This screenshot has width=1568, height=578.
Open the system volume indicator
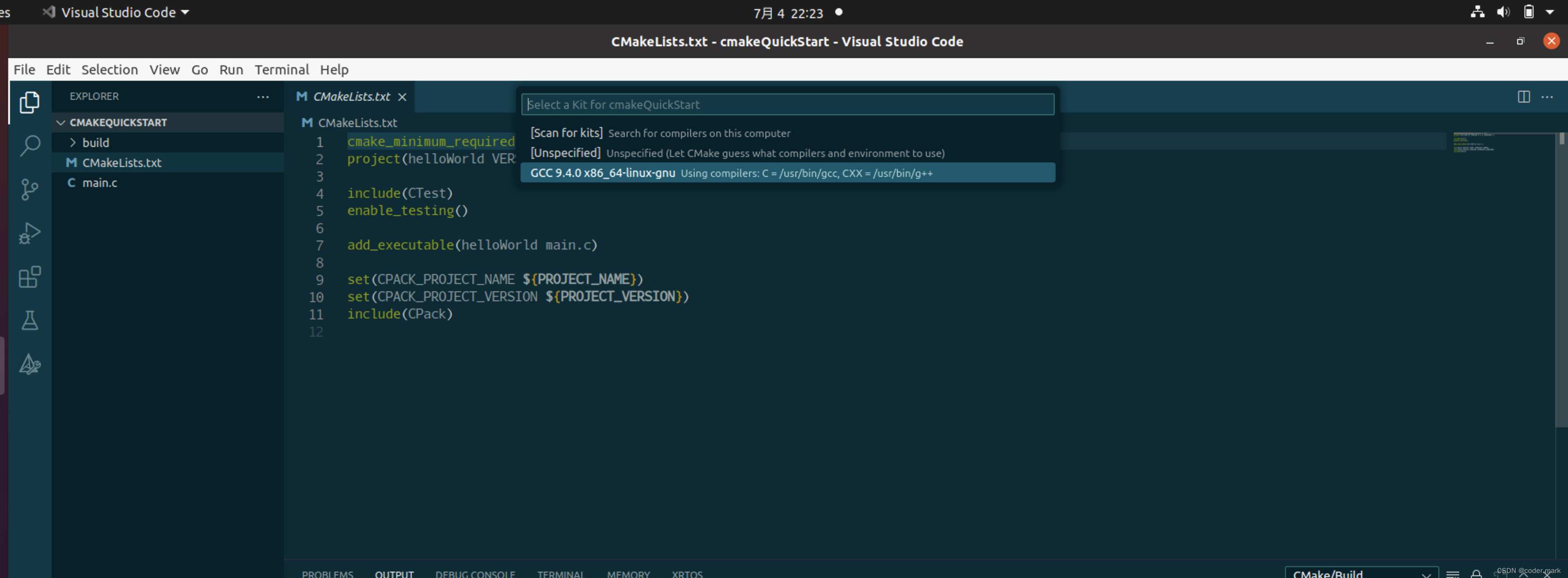coord(1504,12)
